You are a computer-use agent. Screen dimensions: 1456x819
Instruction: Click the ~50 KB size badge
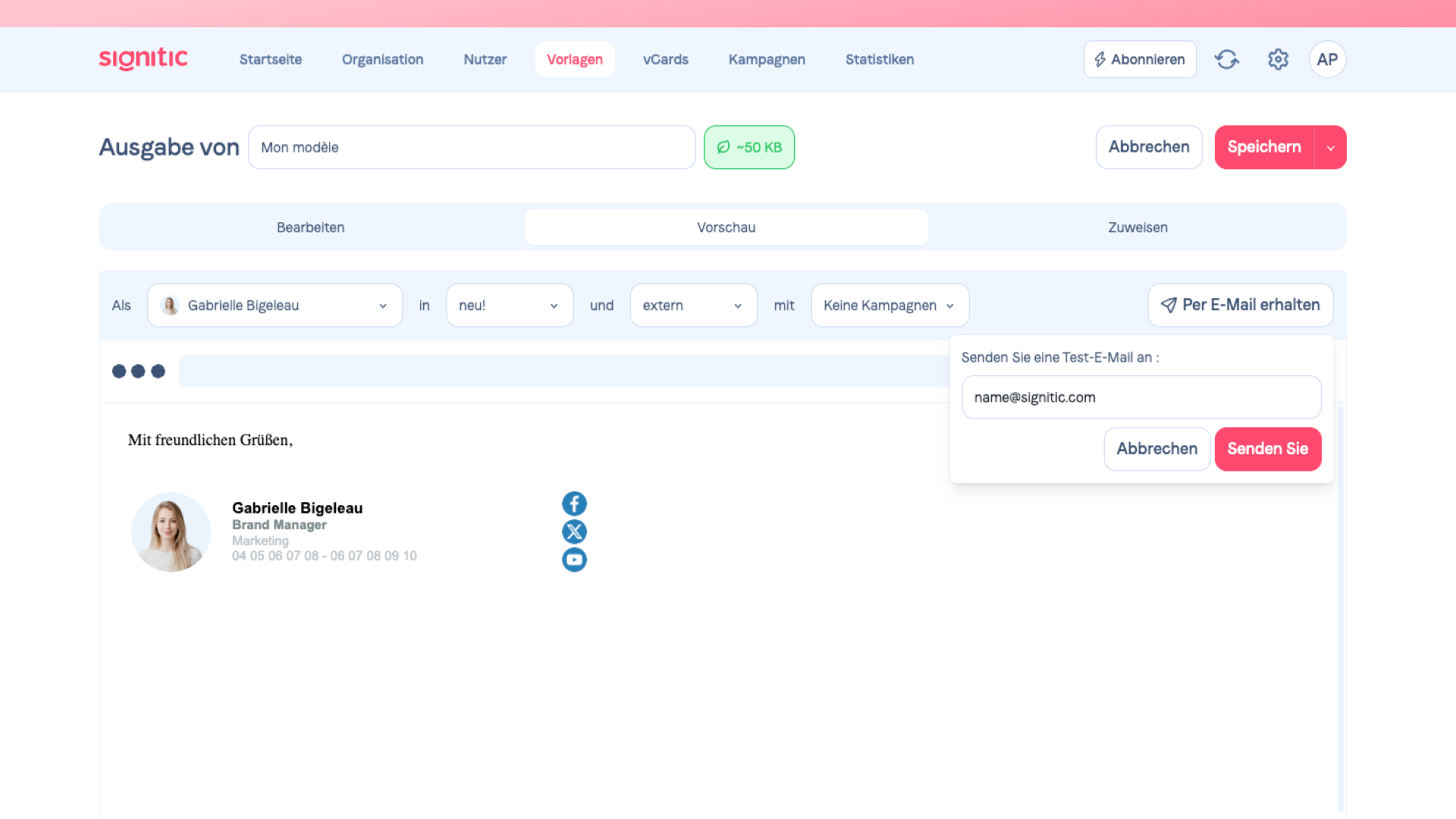click(x=748, y=147)
